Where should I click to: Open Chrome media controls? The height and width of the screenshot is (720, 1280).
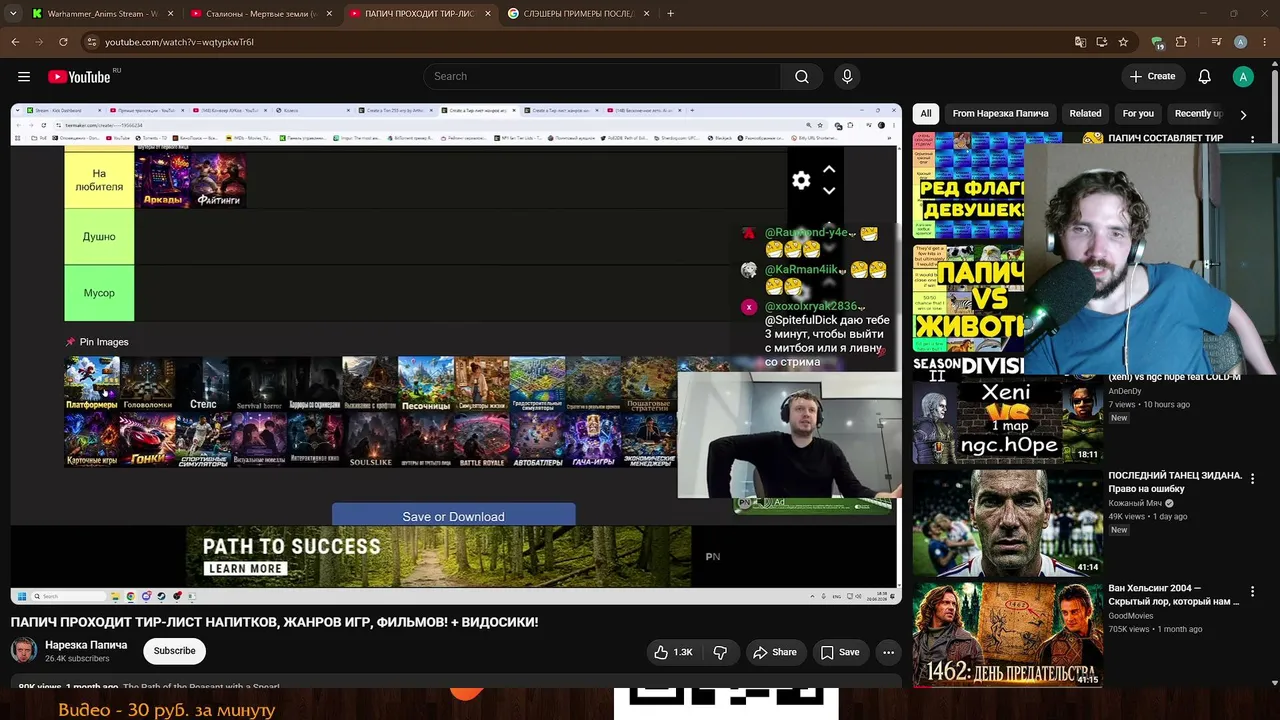(x=1216, y=42)
